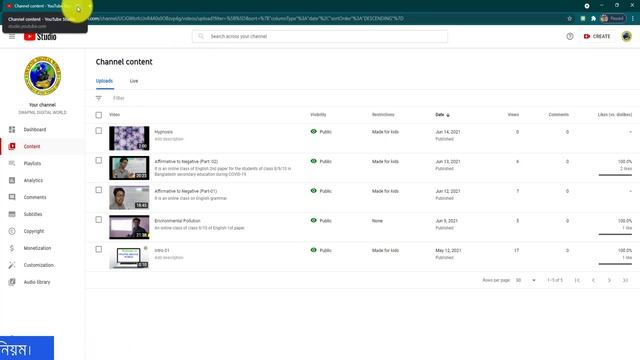This screenshot has width=640, height=360.
Task: Click the Environmental Pollution title
Action: pyautogui.click(x=177, y=220)
